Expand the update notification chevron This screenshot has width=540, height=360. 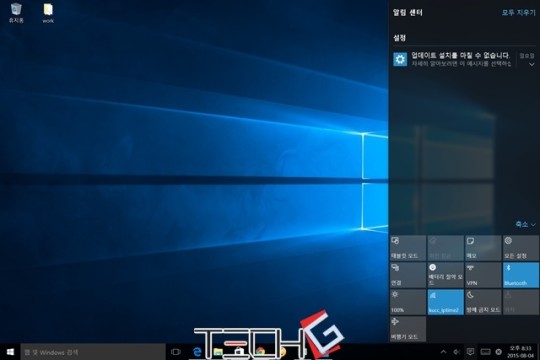[532, 64]
